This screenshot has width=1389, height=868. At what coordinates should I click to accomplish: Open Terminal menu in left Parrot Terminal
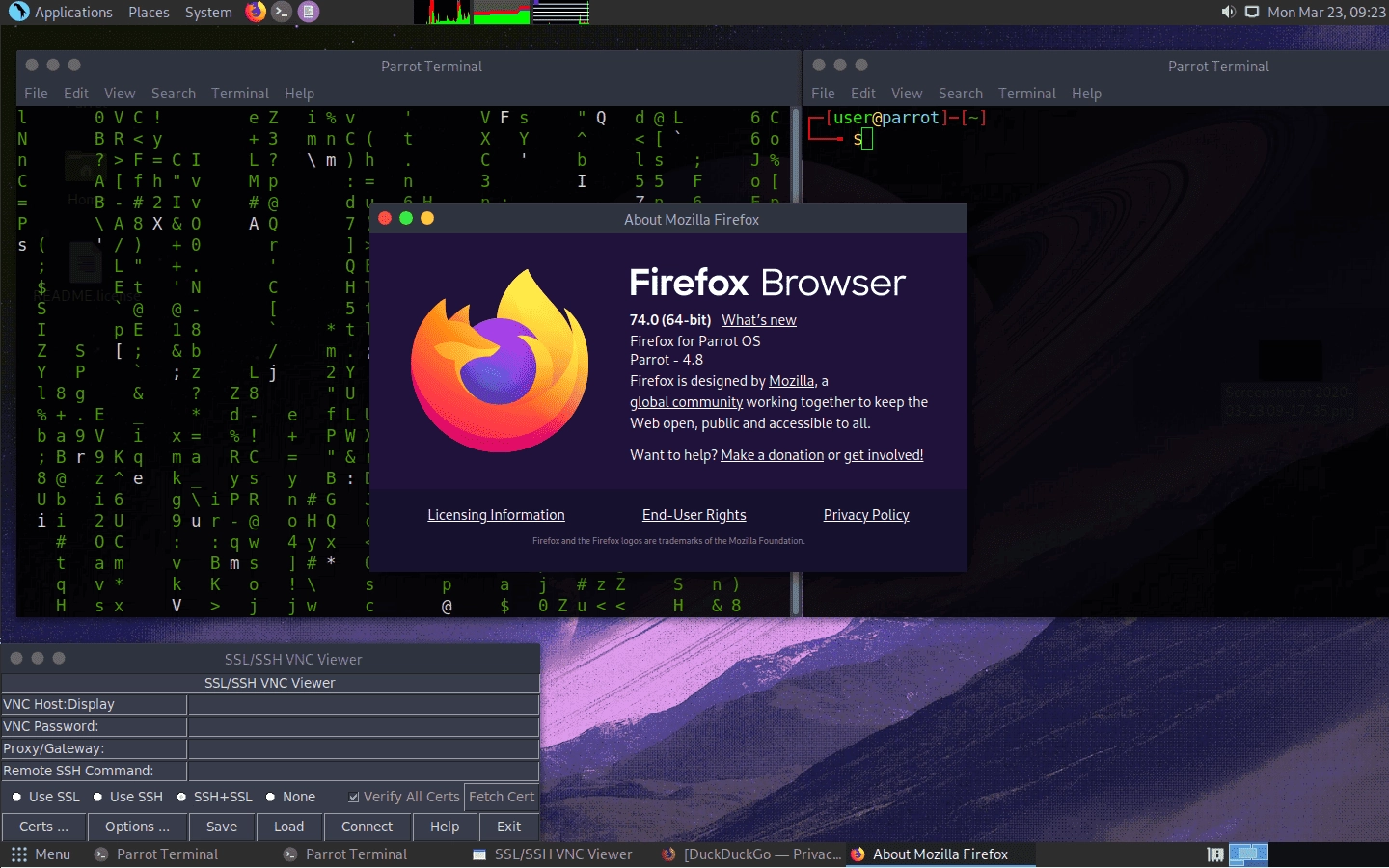click(x=240, y=94)
